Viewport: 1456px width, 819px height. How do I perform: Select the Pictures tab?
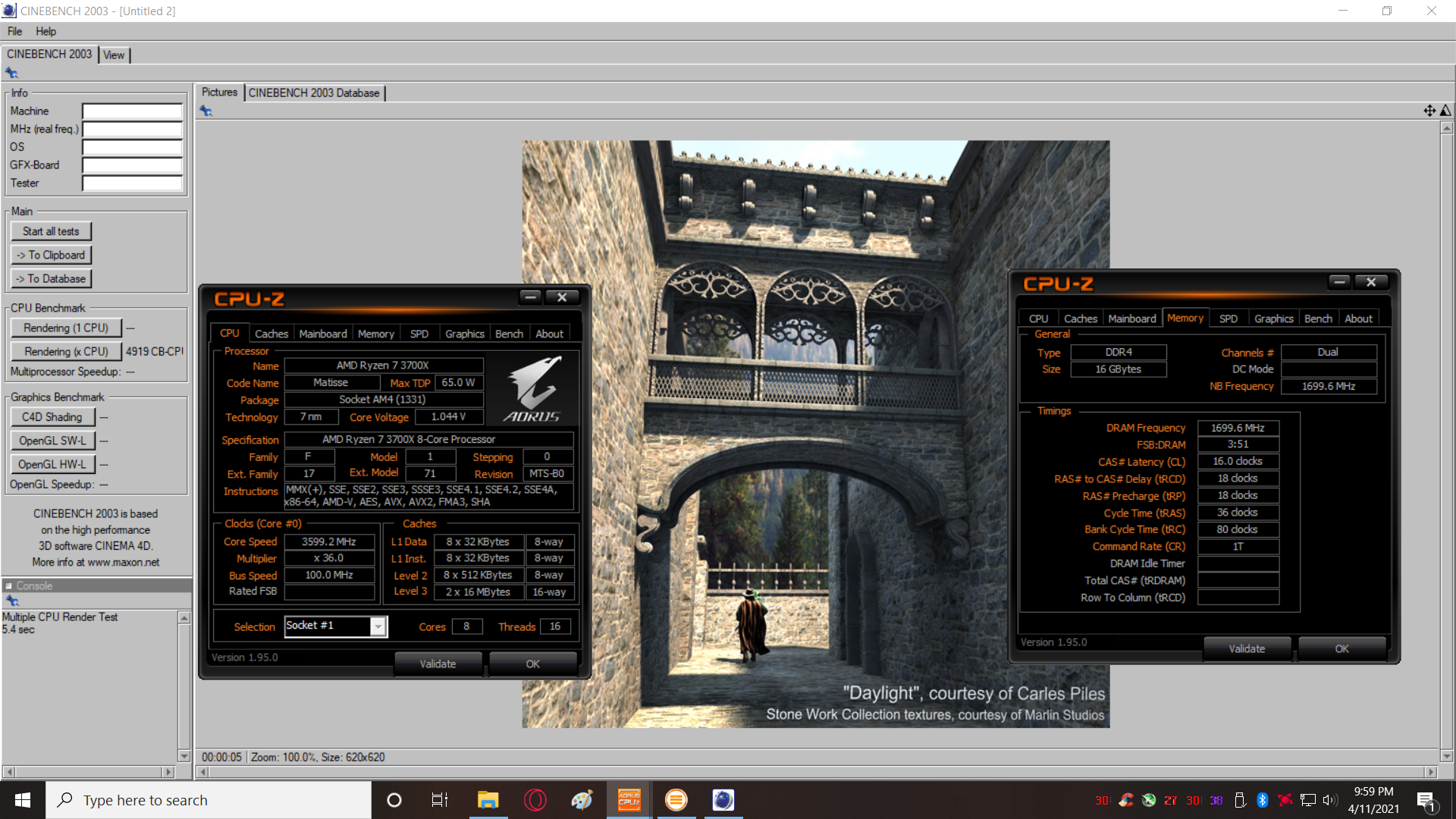(x=219, y=92)
